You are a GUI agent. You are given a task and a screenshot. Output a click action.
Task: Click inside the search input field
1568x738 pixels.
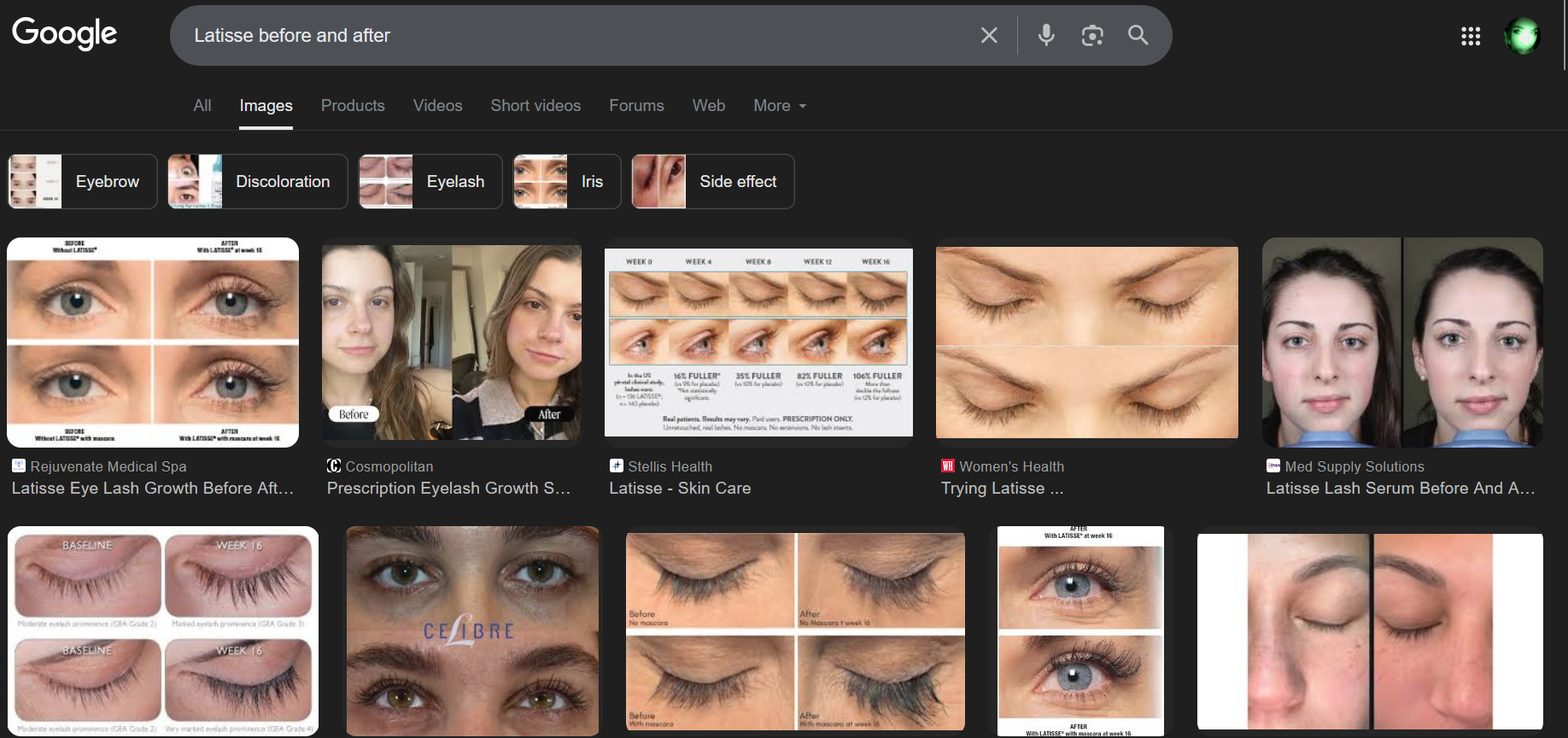[x=555, y=35]
